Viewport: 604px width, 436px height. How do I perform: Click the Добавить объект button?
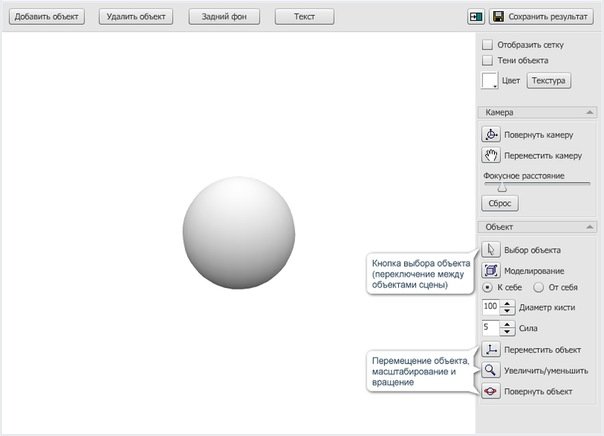tap(47, 17)
